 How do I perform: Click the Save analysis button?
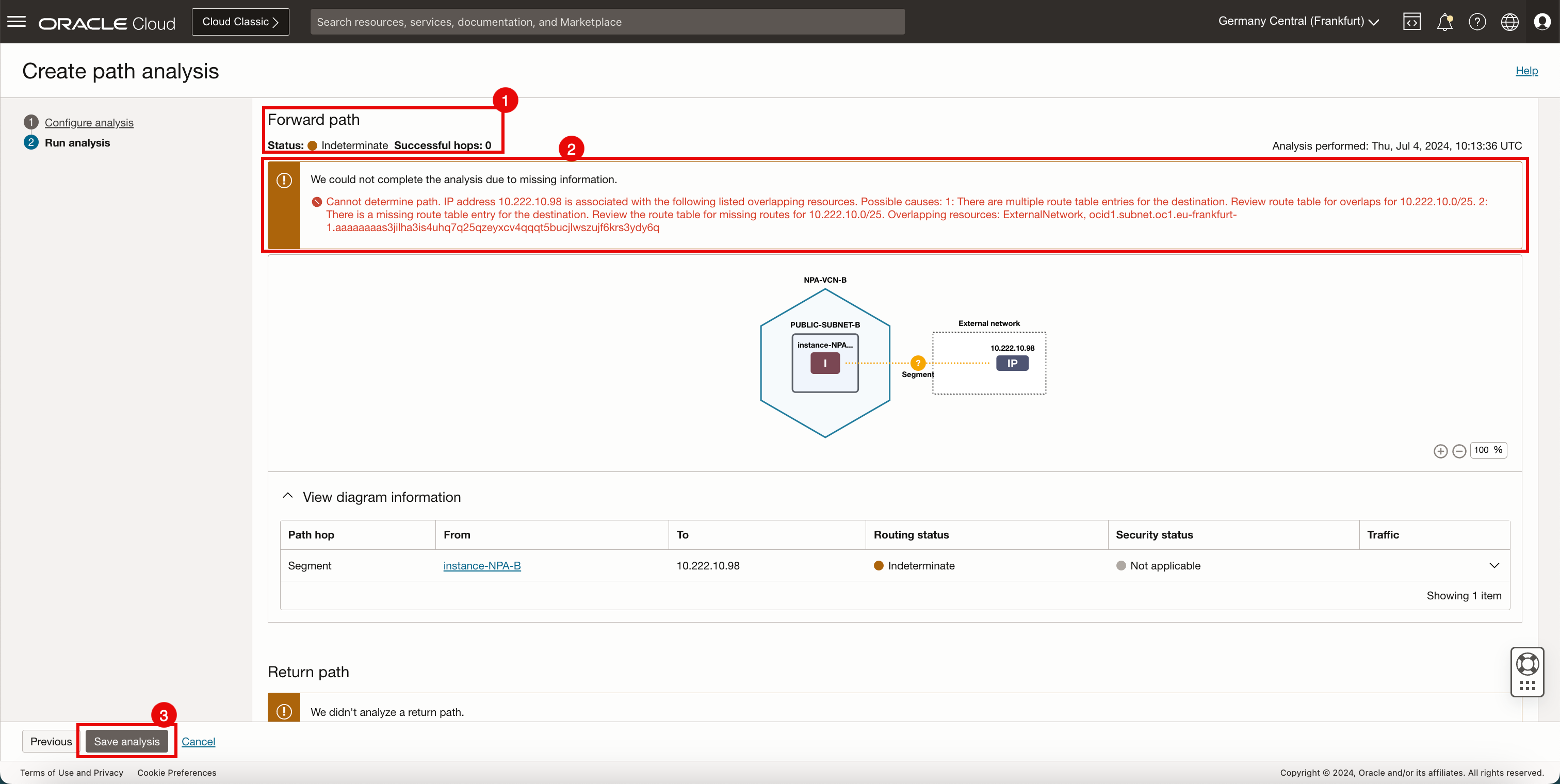(126, 741)
